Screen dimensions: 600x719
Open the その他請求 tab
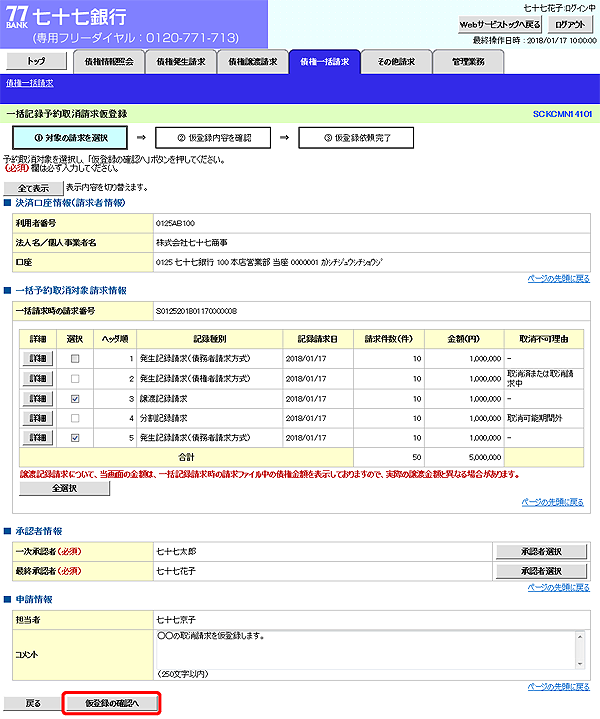click(396, 62)
